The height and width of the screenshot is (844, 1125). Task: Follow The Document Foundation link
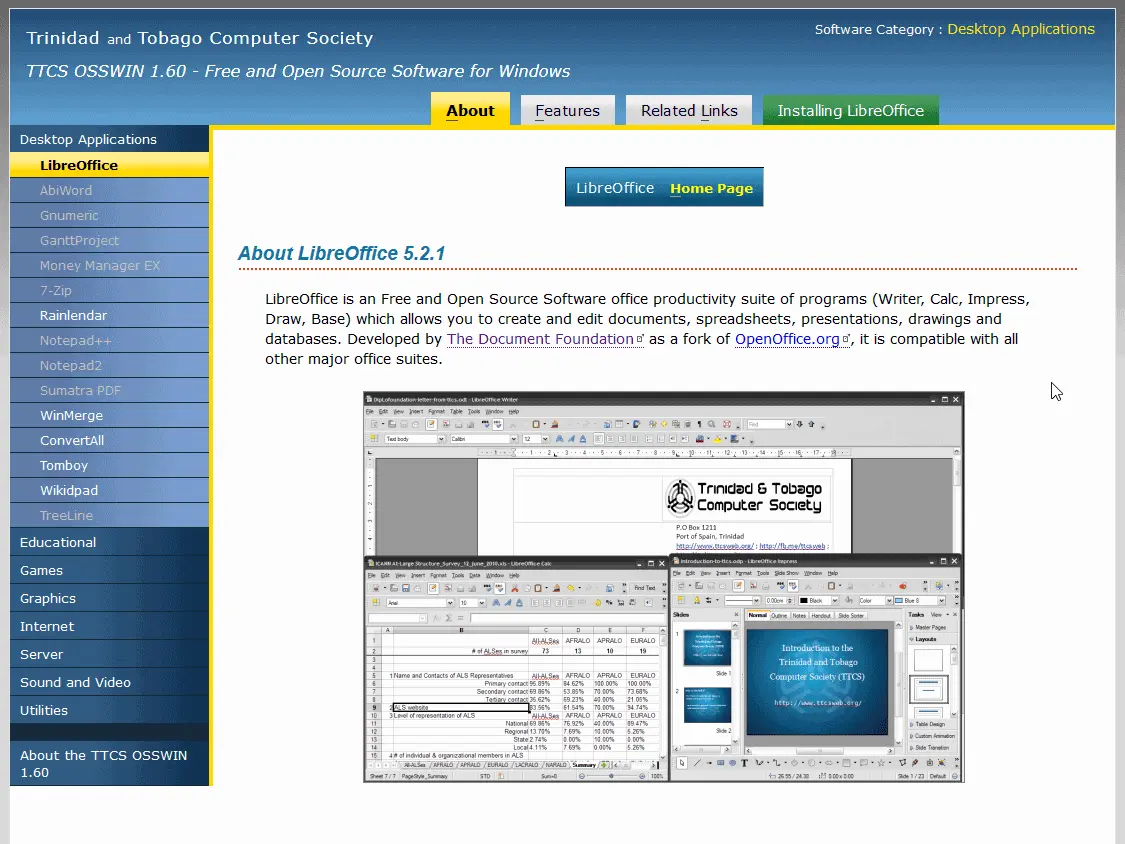point(539,339)
